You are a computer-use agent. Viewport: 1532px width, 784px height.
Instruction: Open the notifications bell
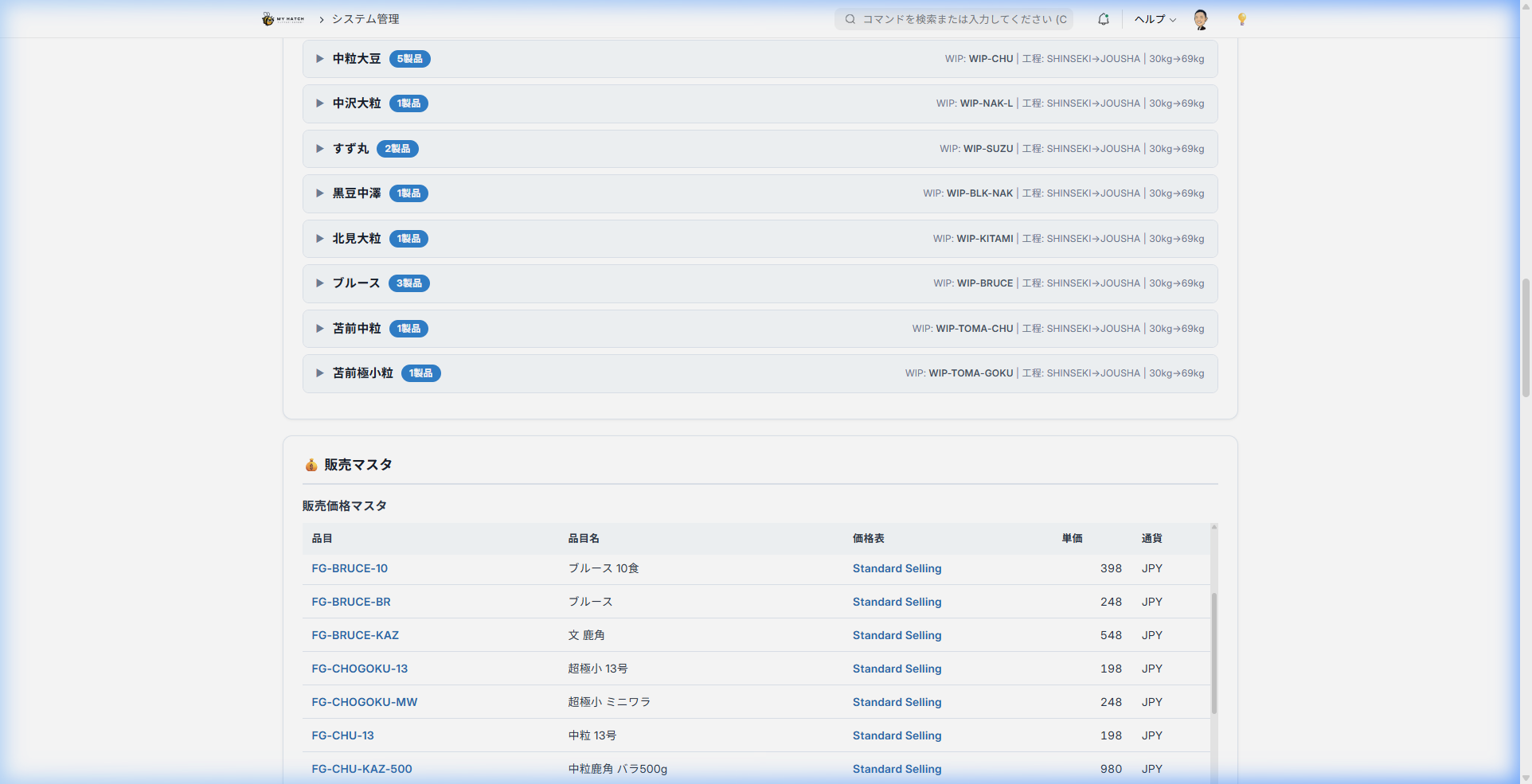click(1103, 19)
